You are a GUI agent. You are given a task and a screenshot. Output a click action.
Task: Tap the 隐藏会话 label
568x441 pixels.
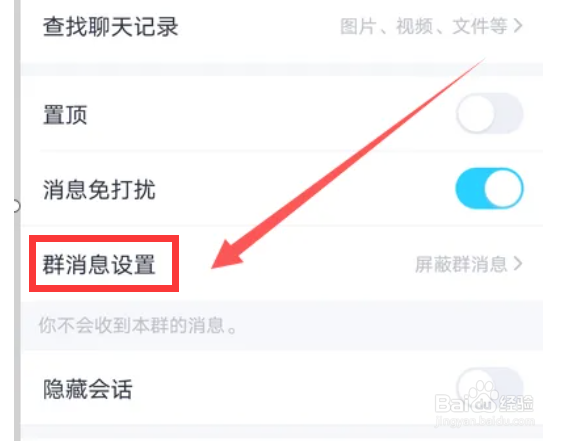[x=88, y=390]
